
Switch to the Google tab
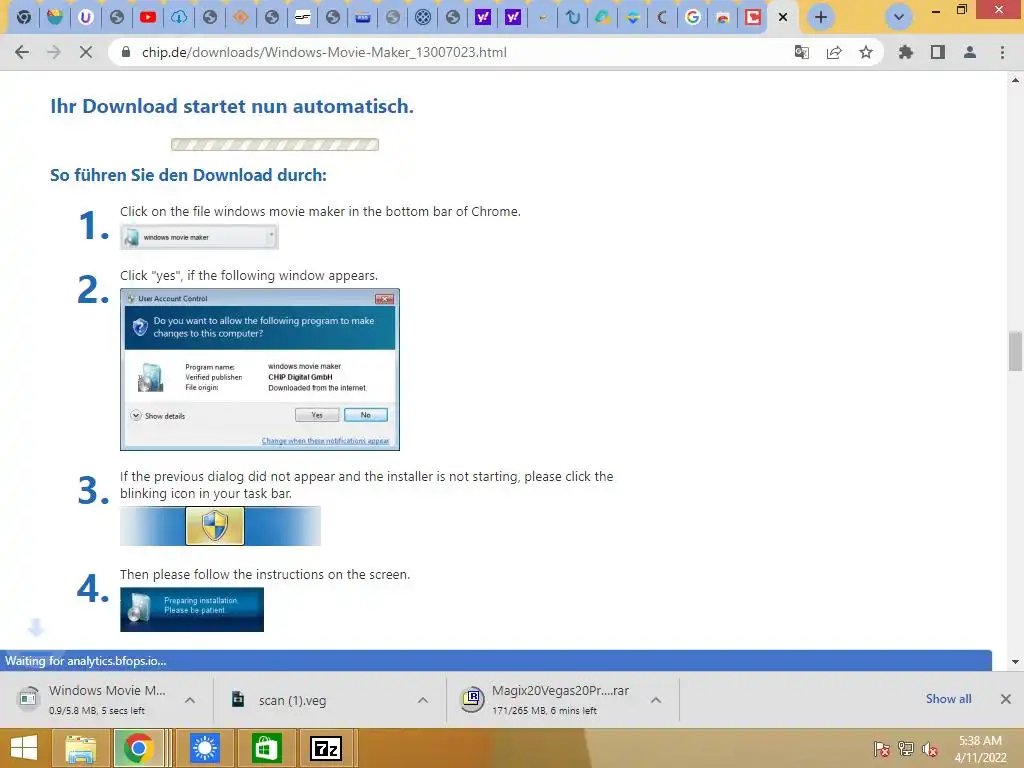[693, 17]
